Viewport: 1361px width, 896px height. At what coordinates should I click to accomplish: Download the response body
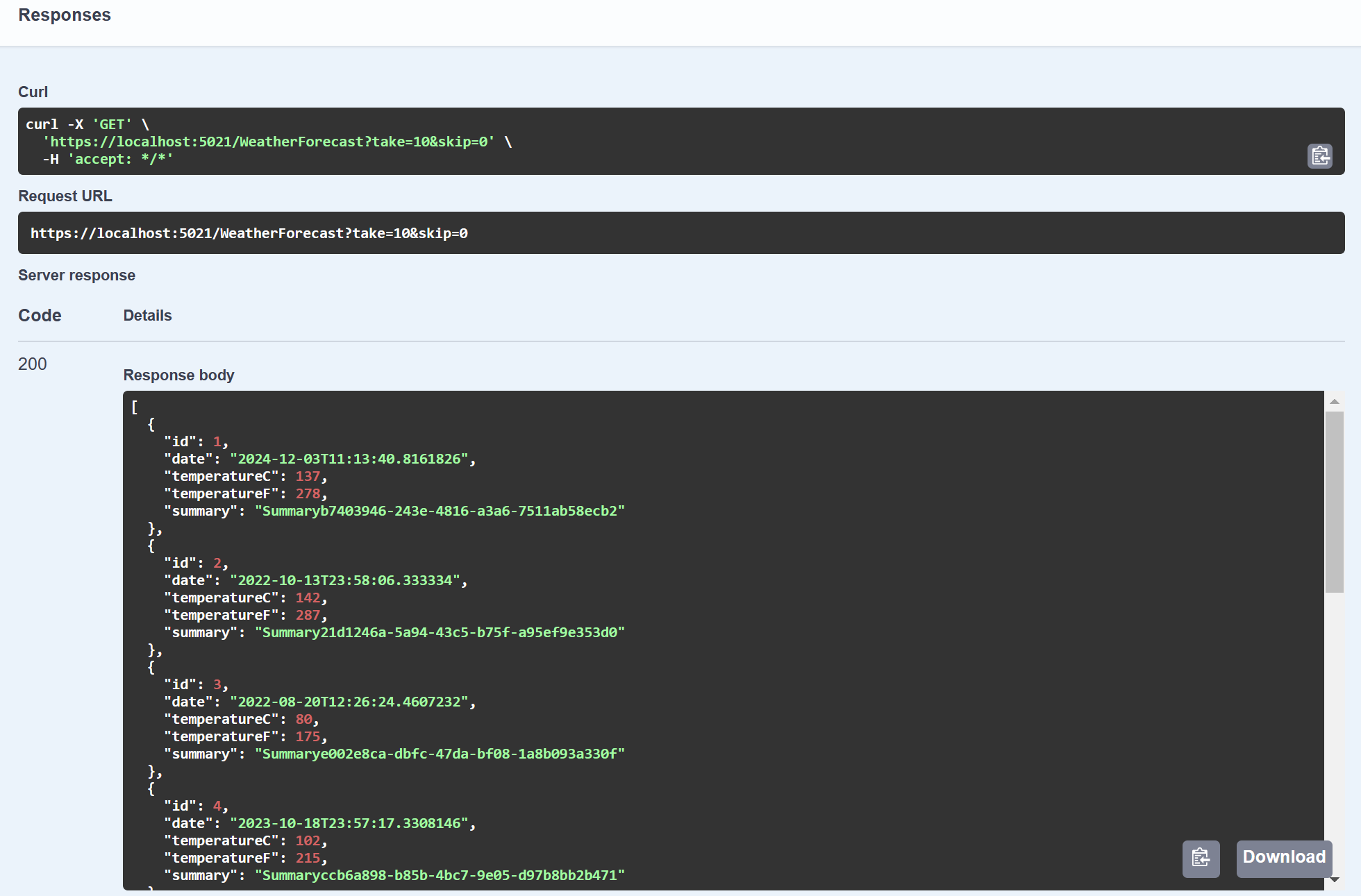click(1283, 858)
